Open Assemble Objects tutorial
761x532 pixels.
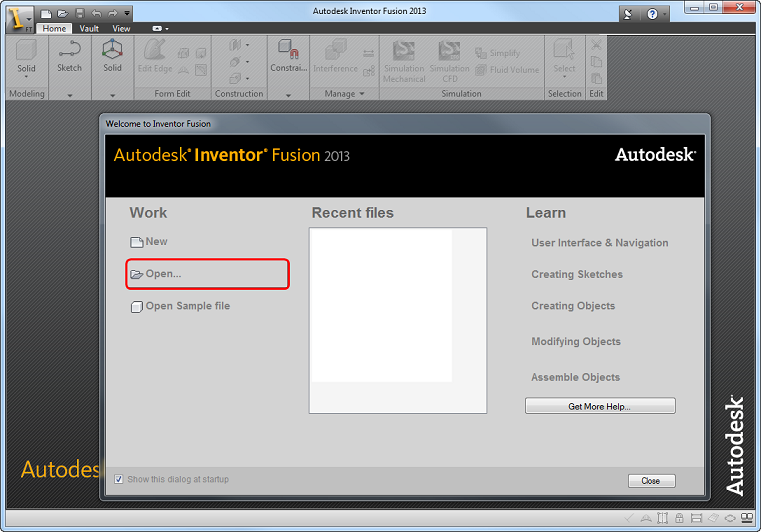coord(575,377)
